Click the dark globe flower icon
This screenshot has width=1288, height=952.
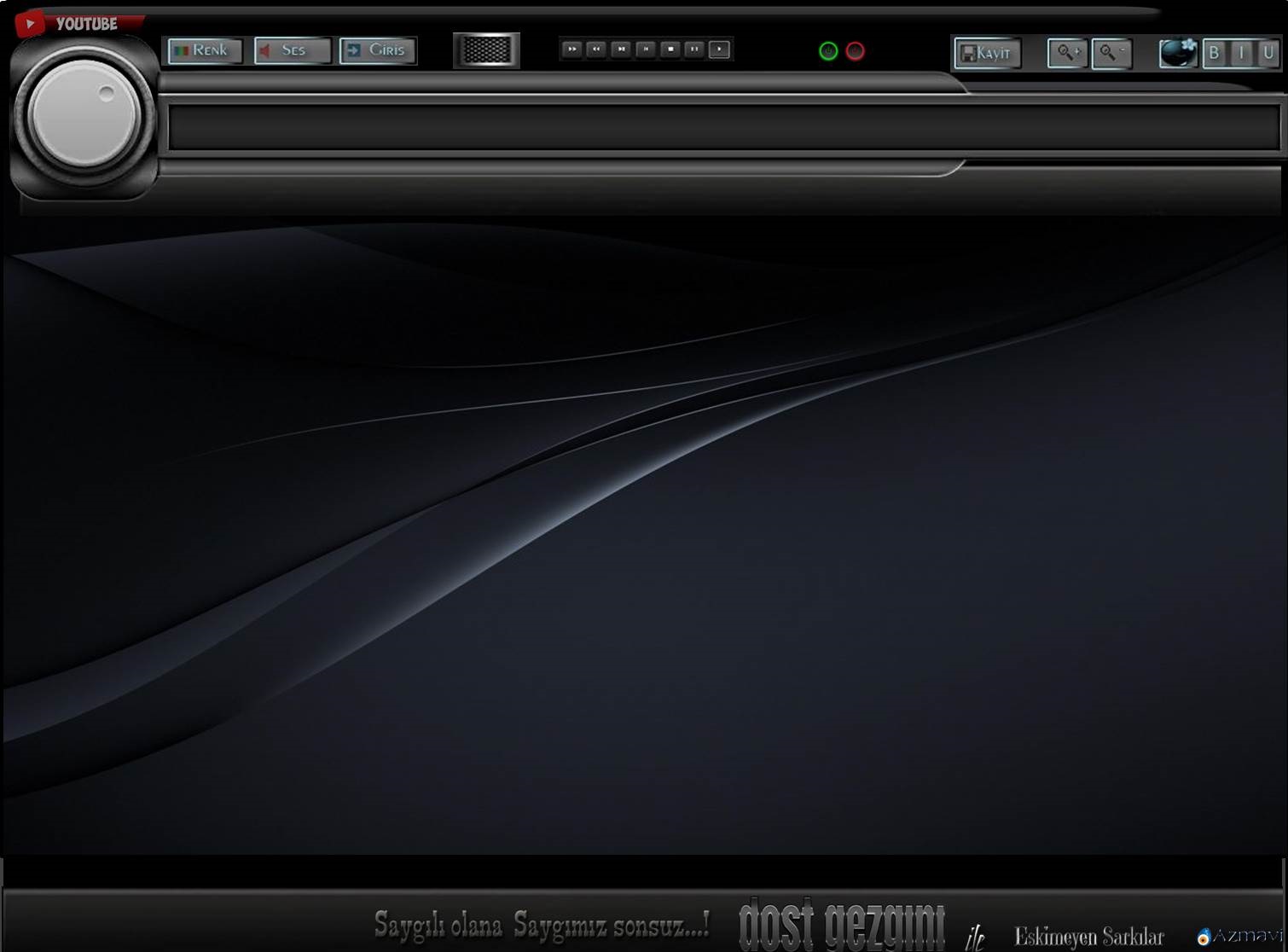coord(1178,53)
